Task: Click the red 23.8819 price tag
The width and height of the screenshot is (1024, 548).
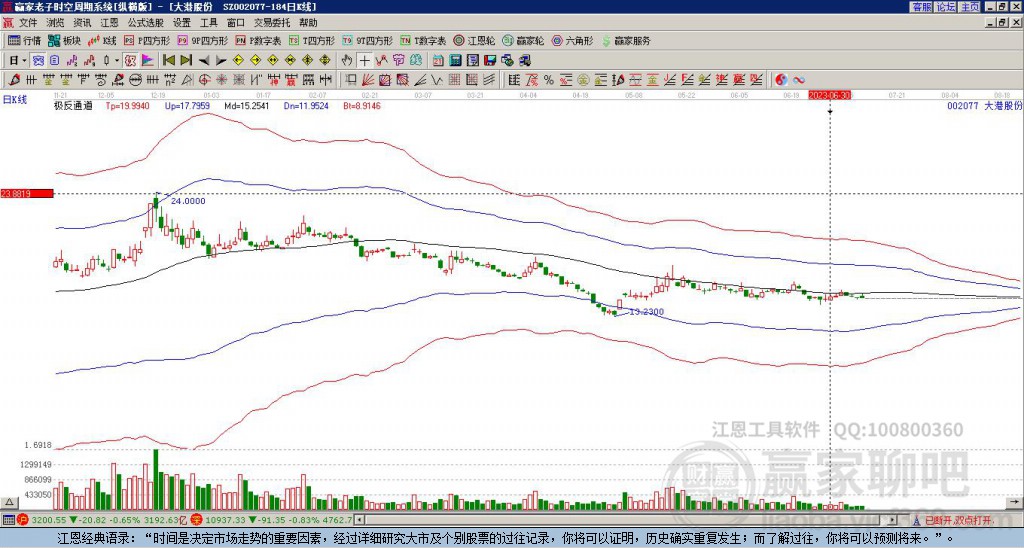Action: tap(26, 193)
